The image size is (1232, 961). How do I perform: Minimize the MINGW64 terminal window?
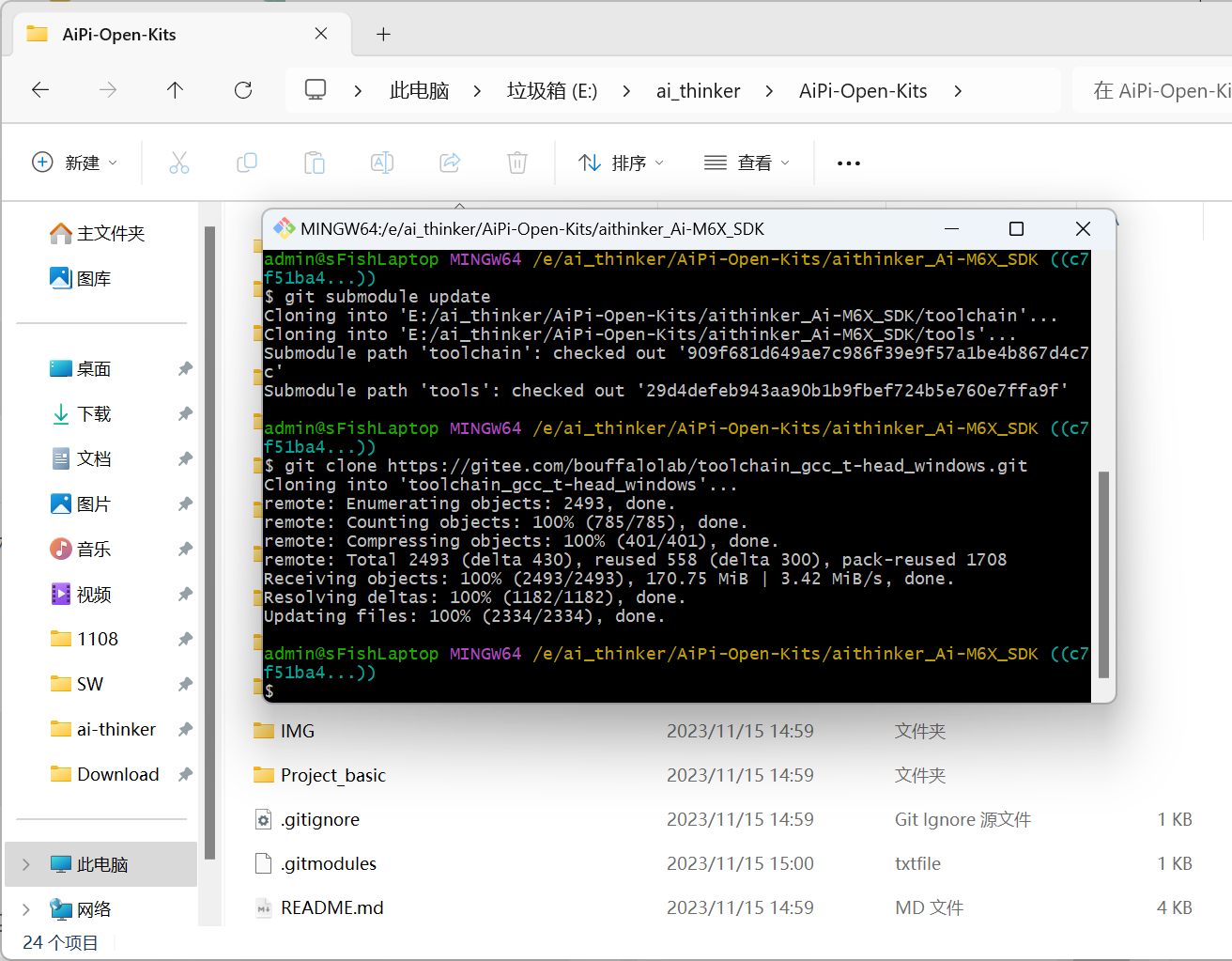point(951,229)
